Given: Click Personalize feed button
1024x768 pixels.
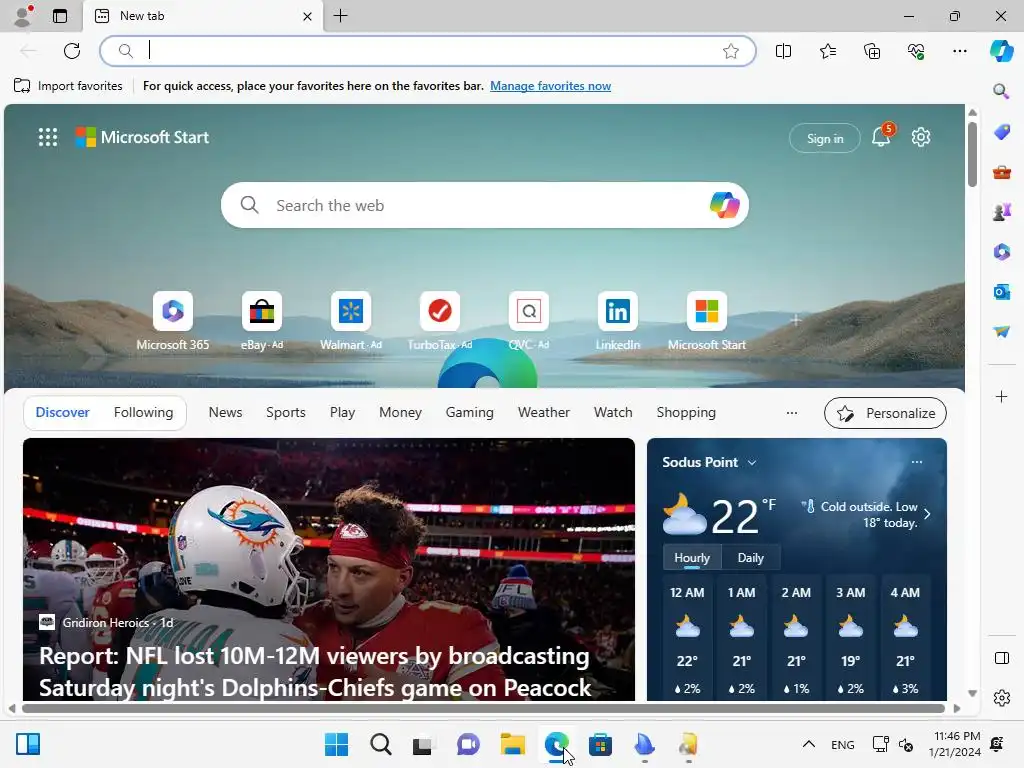Looking at the screenshot, I should click(x=885, y=413).
